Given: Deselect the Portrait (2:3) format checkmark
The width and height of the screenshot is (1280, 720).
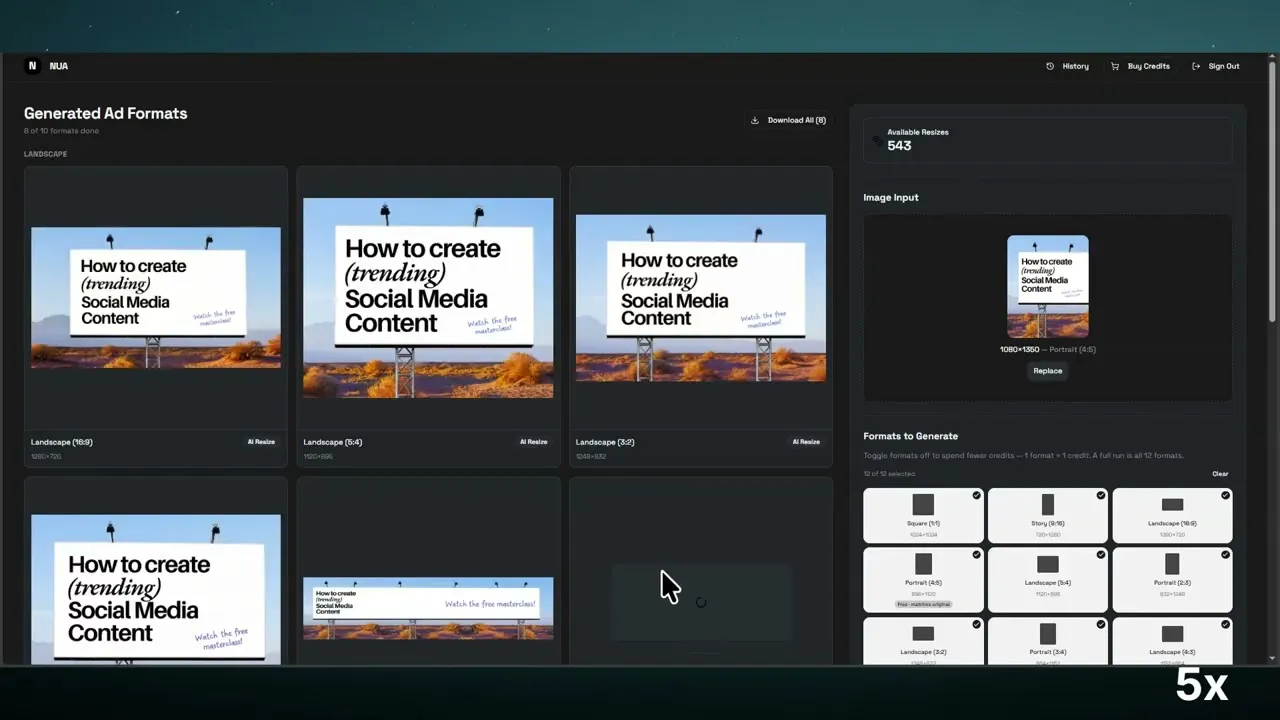Looking at the screenshot, I should (x=1225, y=554).
